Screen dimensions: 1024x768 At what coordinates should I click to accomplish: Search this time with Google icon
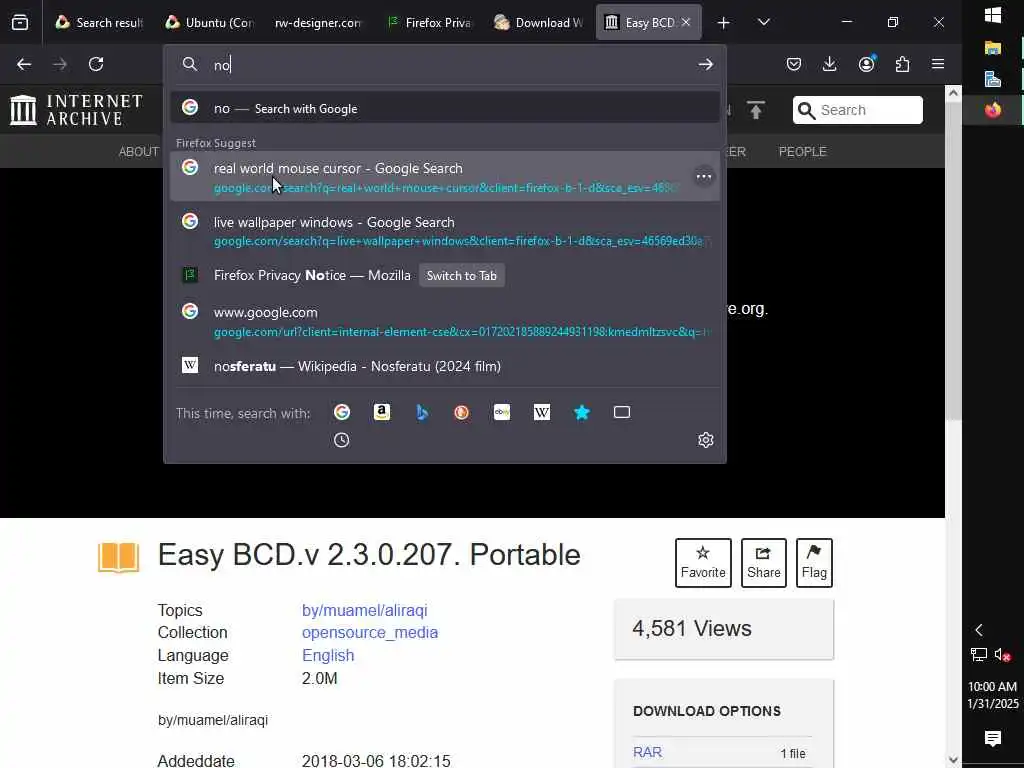pyautogui.click(x=342, y=412)
